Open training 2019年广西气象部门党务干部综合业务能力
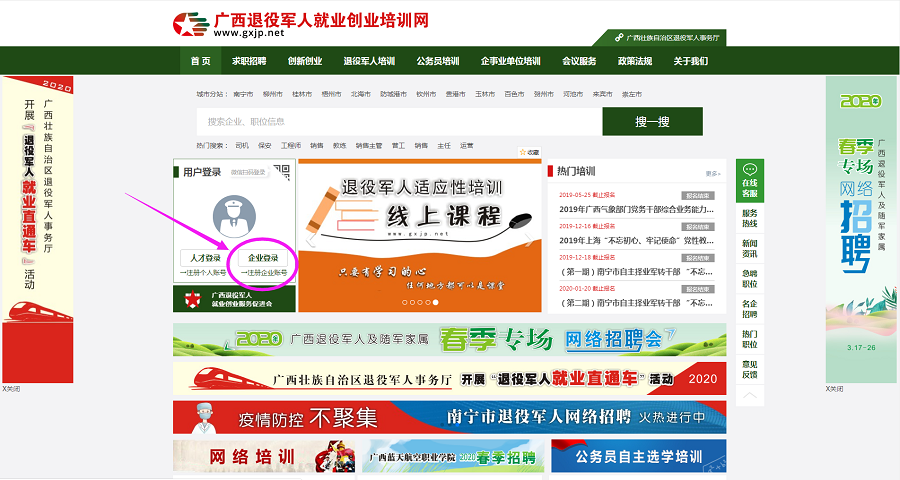Image resolution: width=900 pixels, height=480 pixels. click(x=637, y=210)
